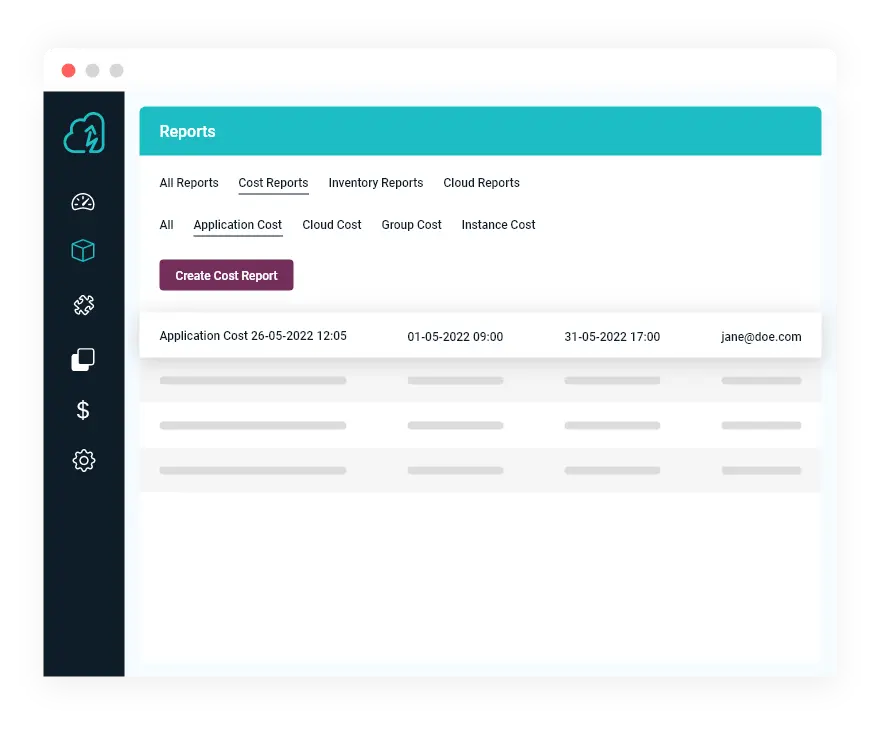Select the Cloud Reports tab
This screenshot has height=730, width=880.
481,183
